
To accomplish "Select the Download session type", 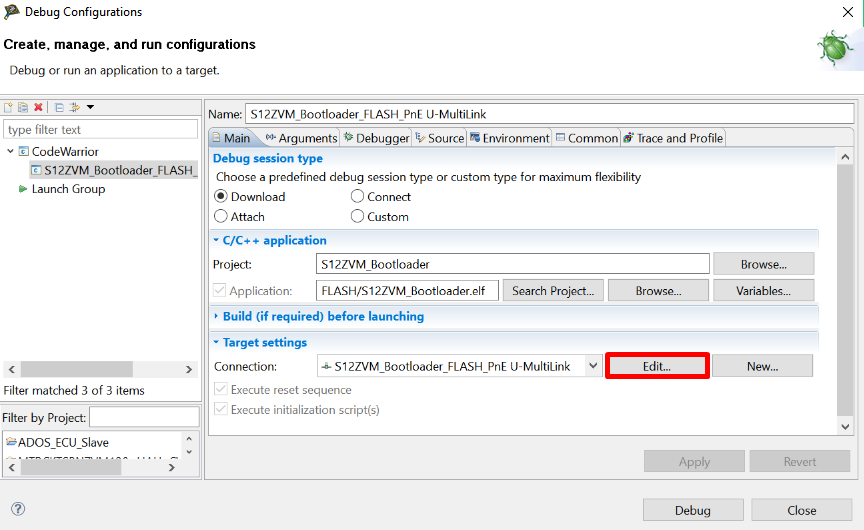I will 221,196.
